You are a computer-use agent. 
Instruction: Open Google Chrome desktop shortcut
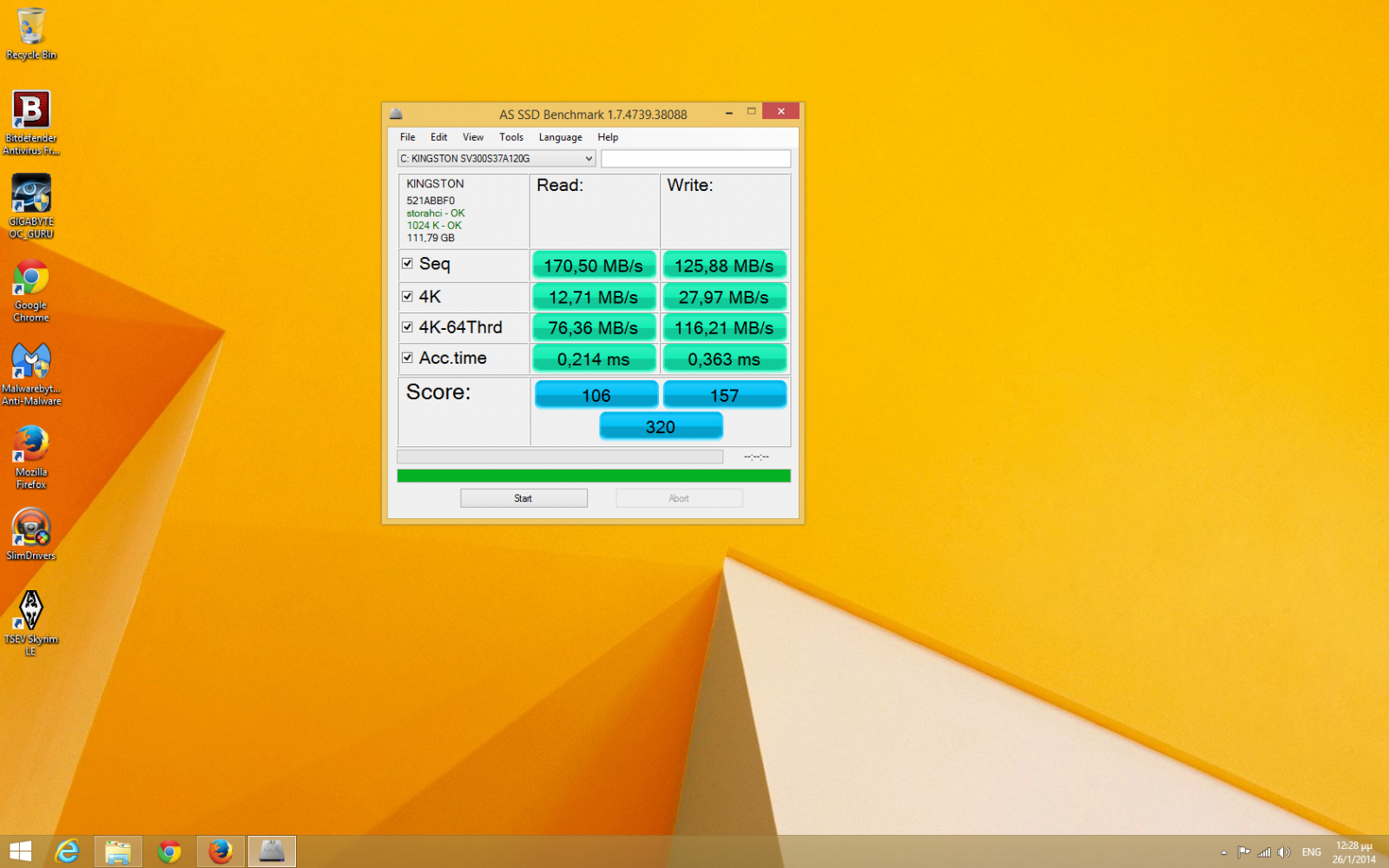click(31, 291)
